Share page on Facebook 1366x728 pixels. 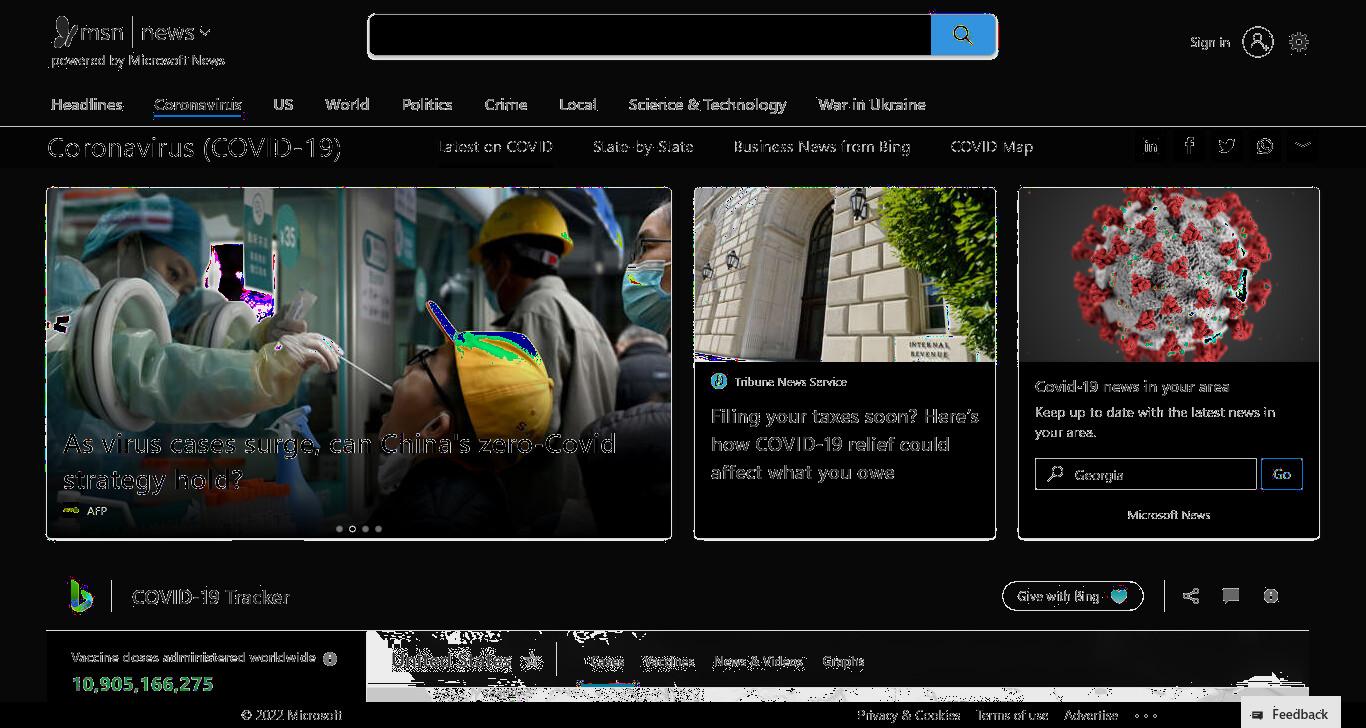click(x=1189, y=146)
